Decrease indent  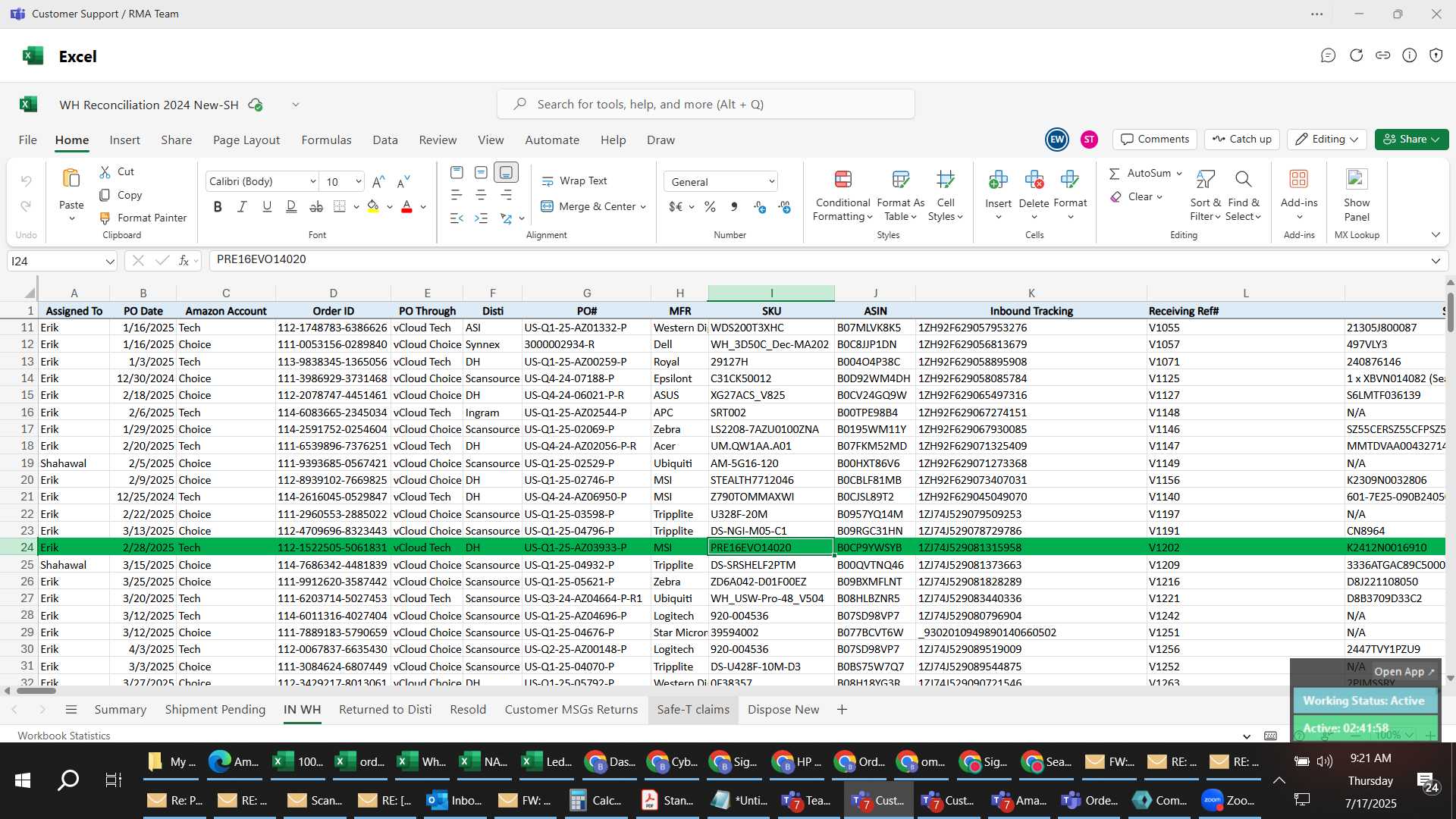point(457,218)
